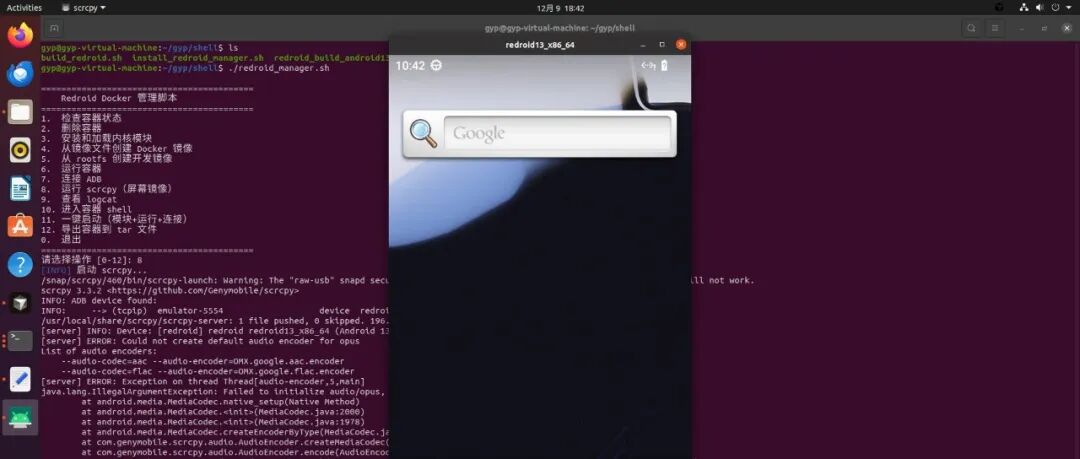Click the scrcpy 3.3.2 GitHub URL line
Viewport: 1080px width, 459px height.
click(170, 291)
